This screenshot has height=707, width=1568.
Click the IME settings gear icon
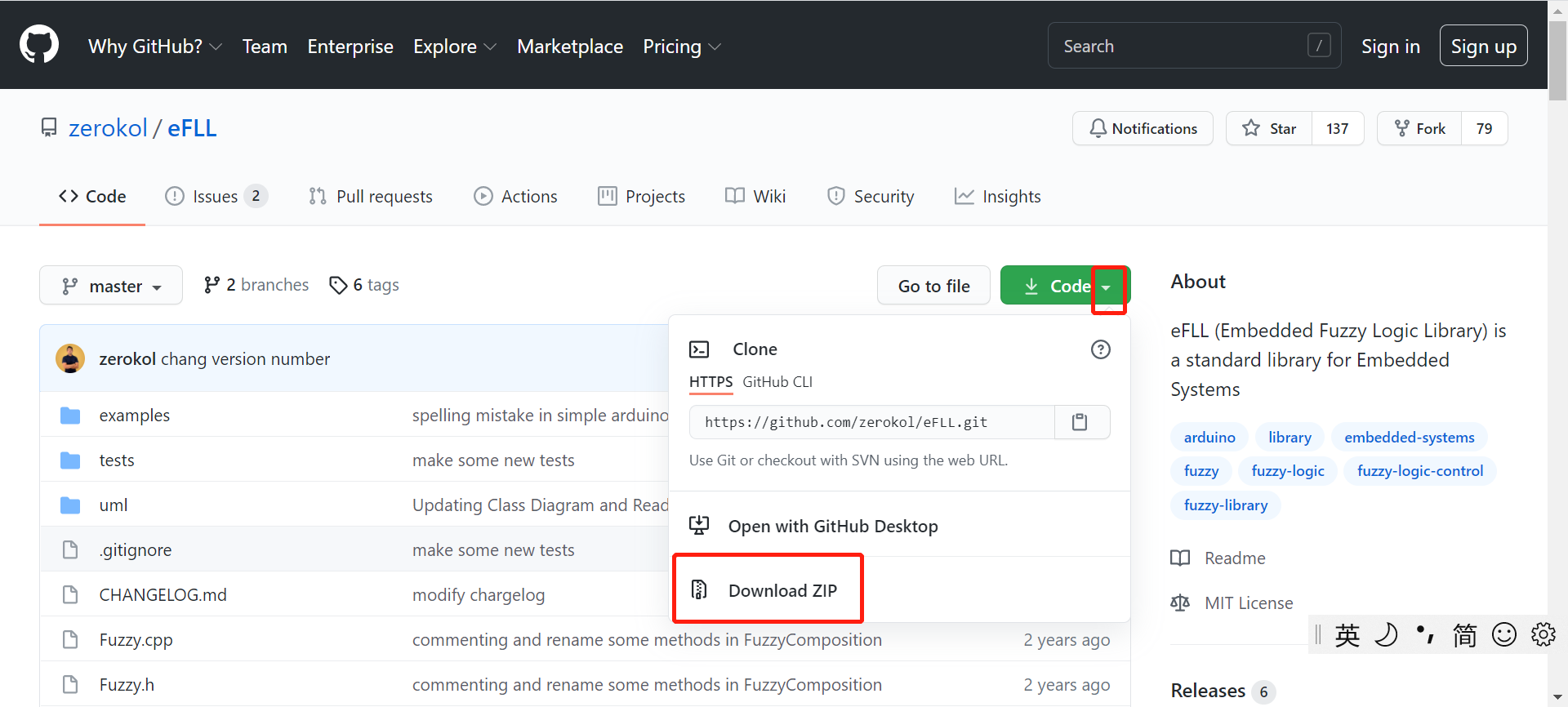click(x=1543, y=634)
